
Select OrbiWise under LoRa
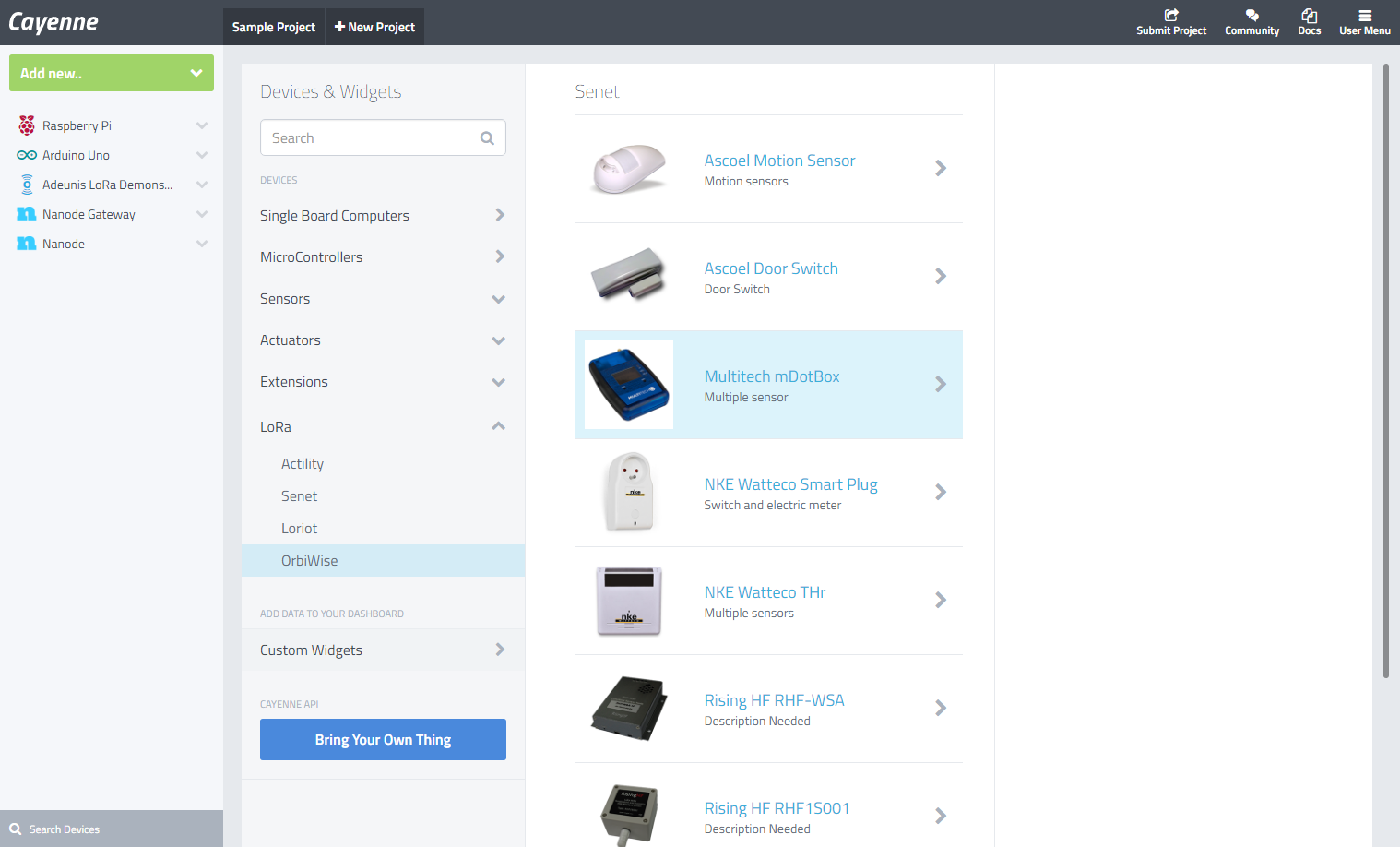click(x=383, y=561)
